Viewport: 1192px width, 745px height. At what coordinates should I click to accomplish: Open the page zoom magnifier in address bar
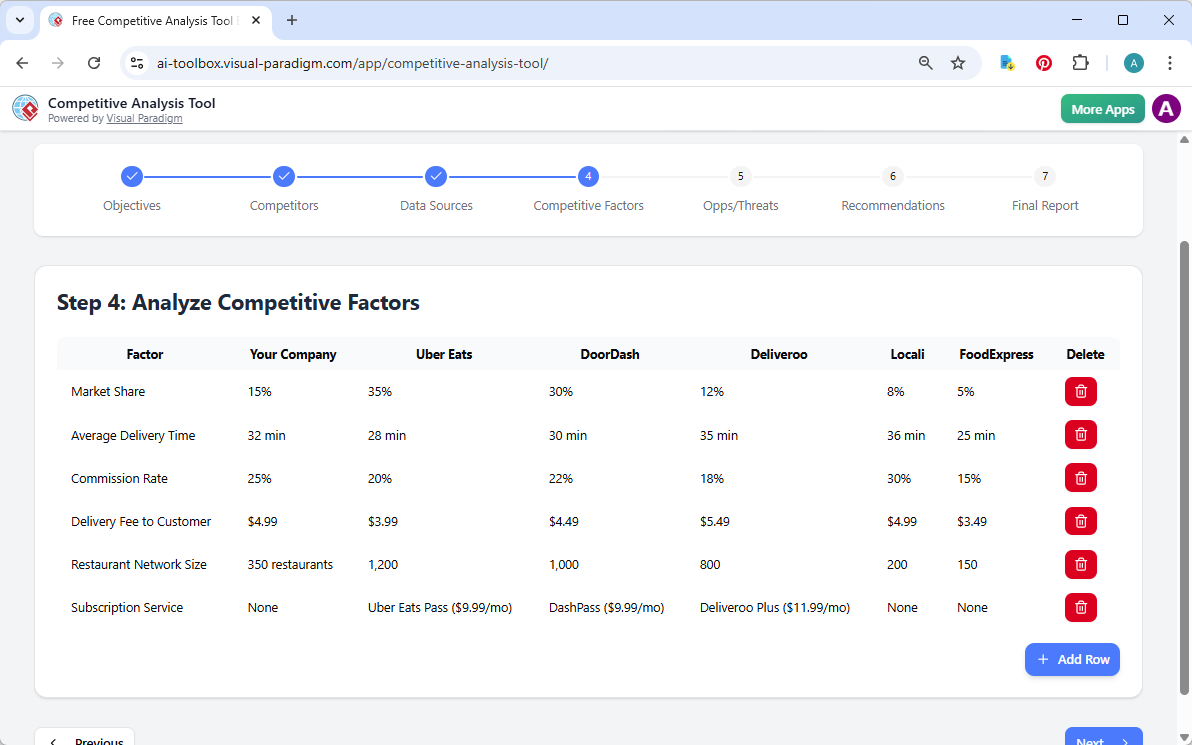coord(925,62)
